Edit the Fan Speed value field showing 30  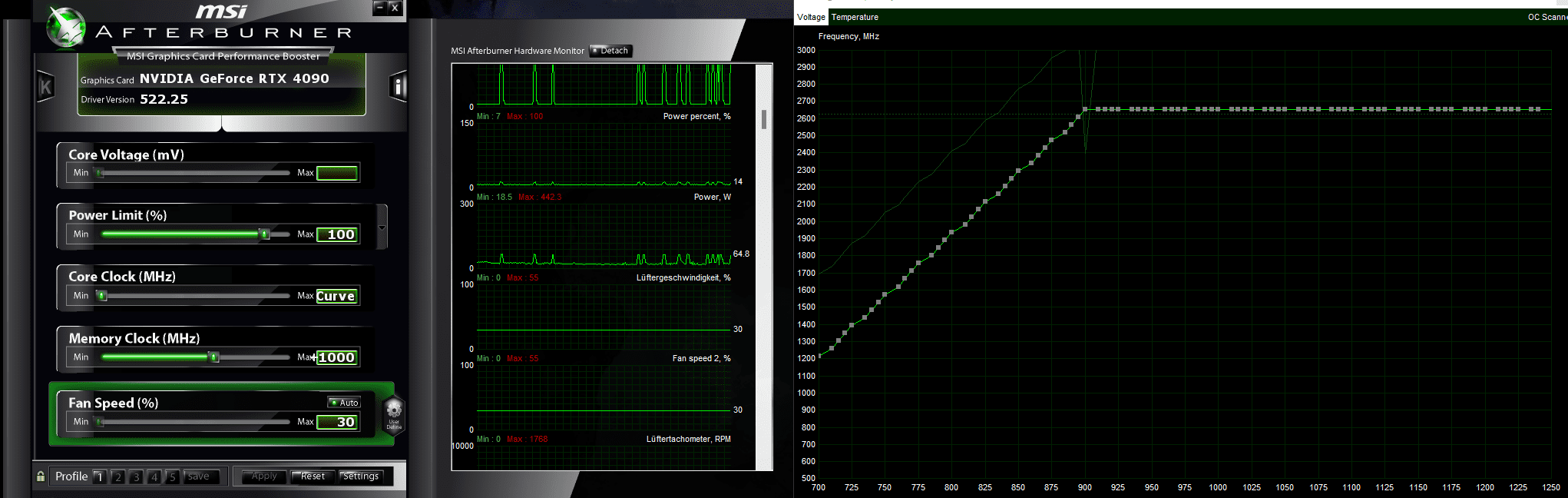pos(337,422)
